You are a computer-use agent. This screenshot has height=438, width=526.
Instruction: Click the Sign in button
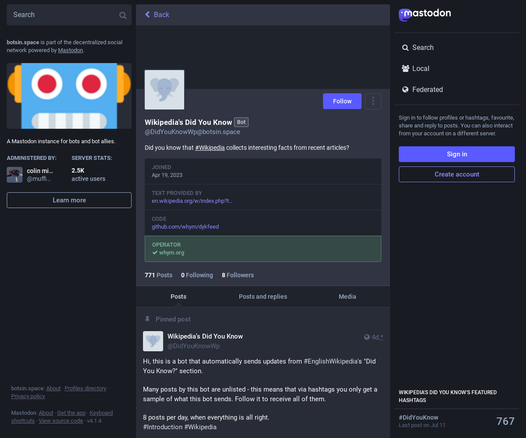(457, 154)
